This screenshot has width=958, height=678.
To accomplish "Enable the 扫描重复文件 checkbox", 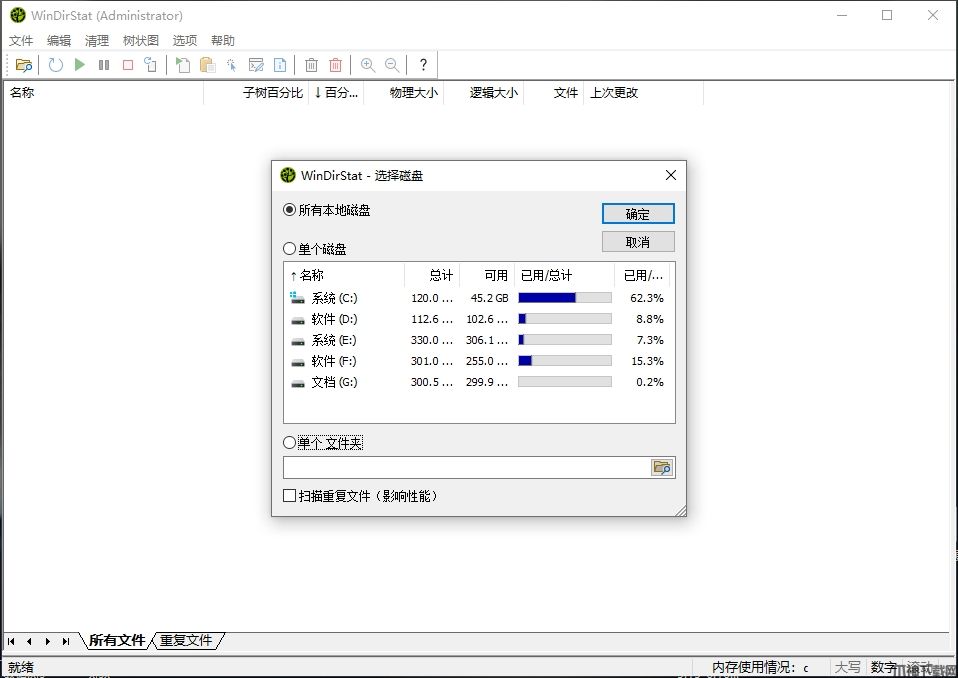I will 290,495.
